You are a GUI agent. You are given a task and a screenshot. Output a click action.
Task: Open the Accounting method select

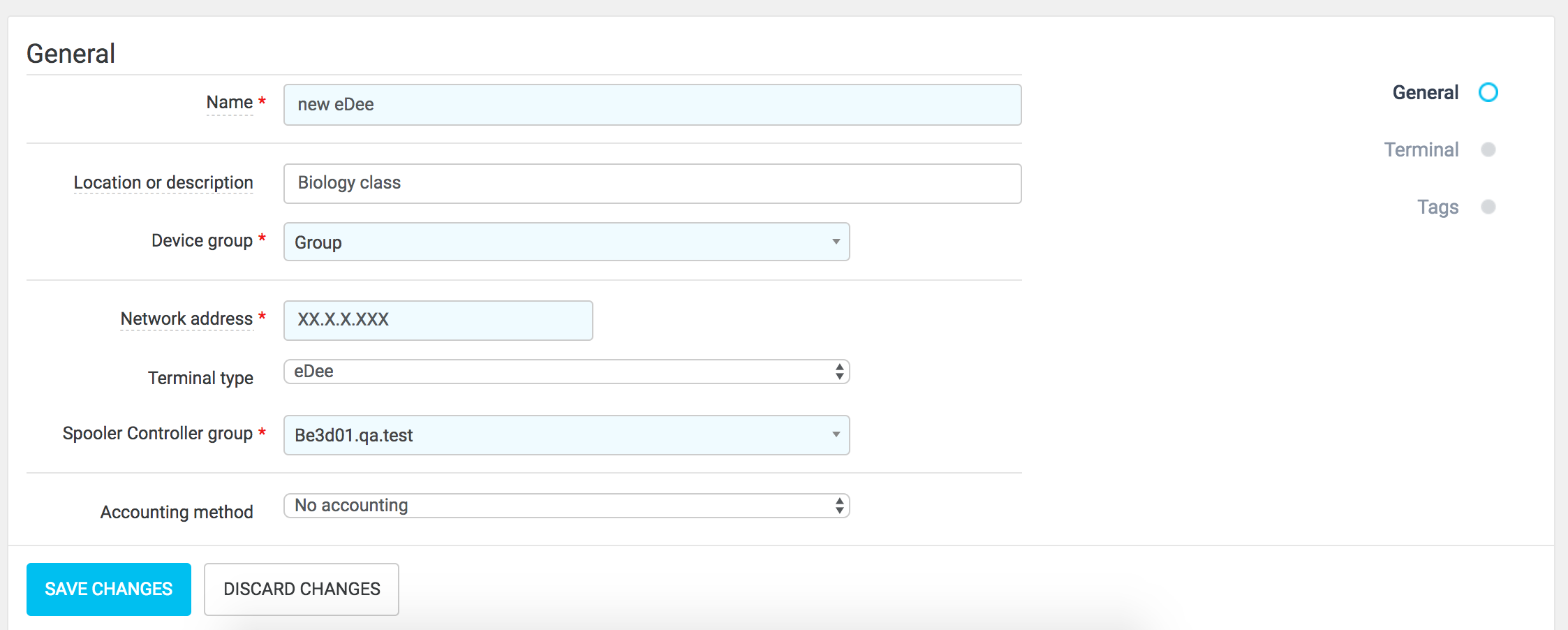(x=565, y=506)
